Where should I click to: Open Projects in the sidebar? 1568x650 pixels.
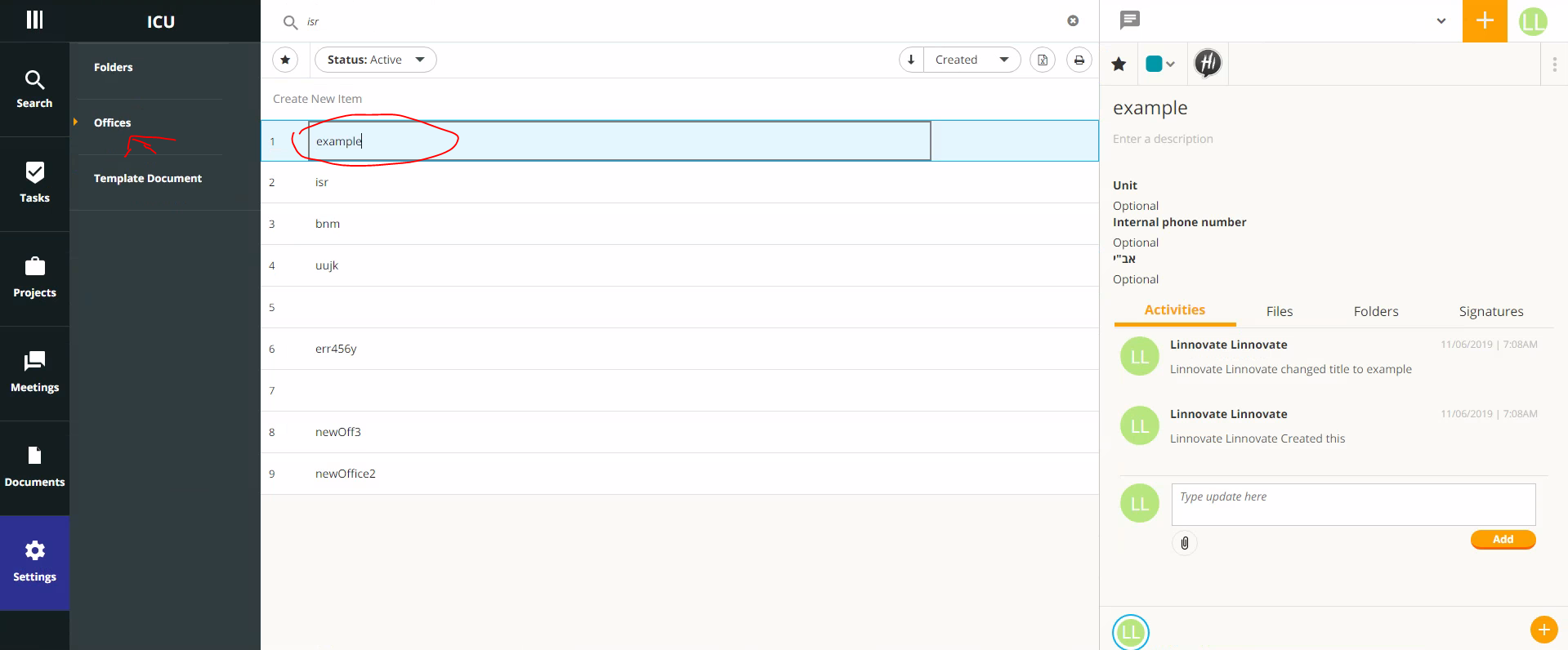(34, 278)
